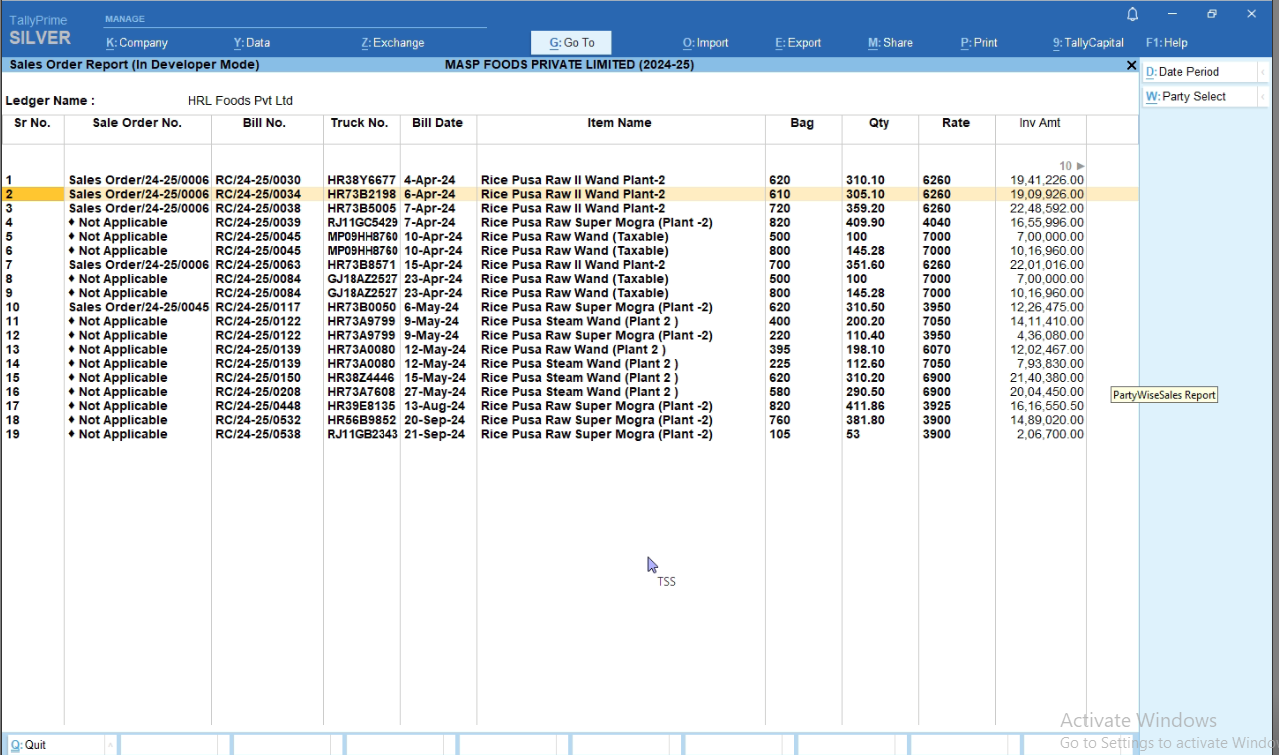
Task: Click the Bill Date column header
Action: (x=437, y=123)
